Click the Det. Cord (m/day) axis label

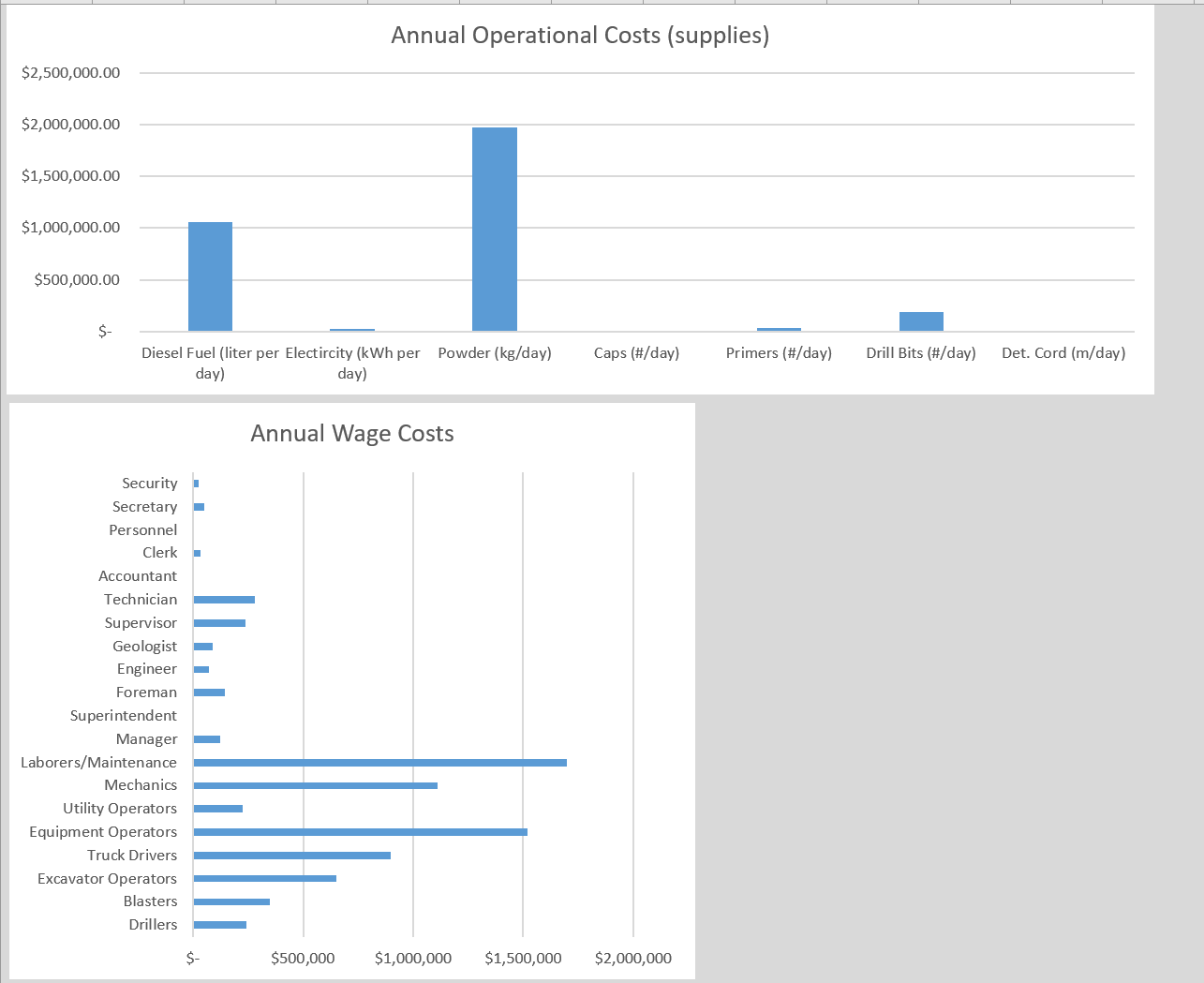1063,352
